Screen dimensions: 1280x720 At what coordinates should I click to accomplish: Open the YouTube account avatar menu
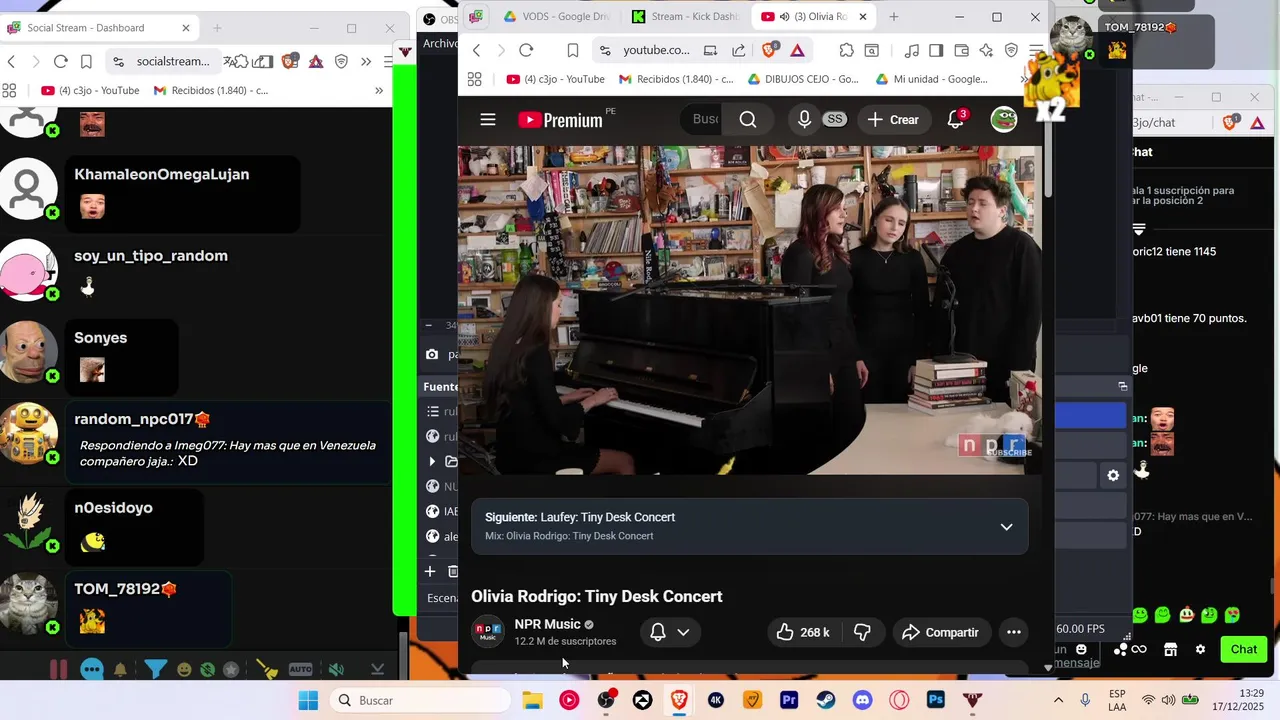point(1004,120)
